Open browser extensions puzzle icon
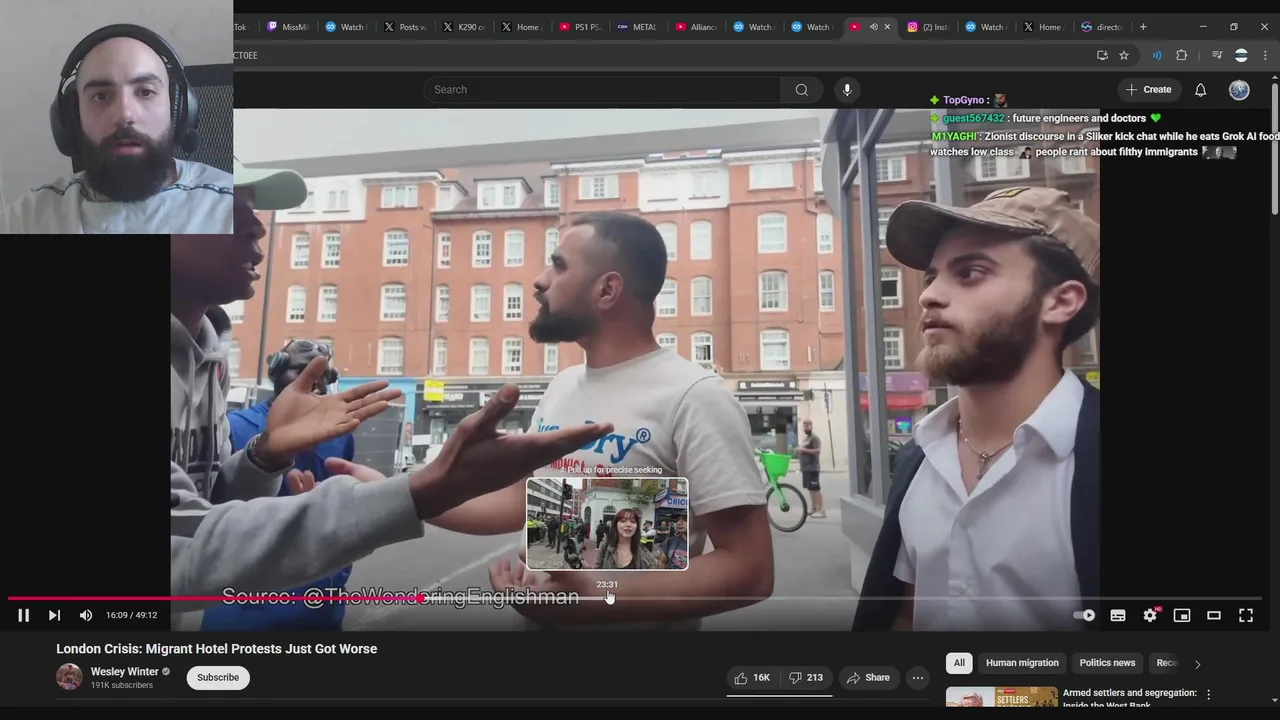The image size is (1280, 720). pyautogui.click(x=1181, y=55)
